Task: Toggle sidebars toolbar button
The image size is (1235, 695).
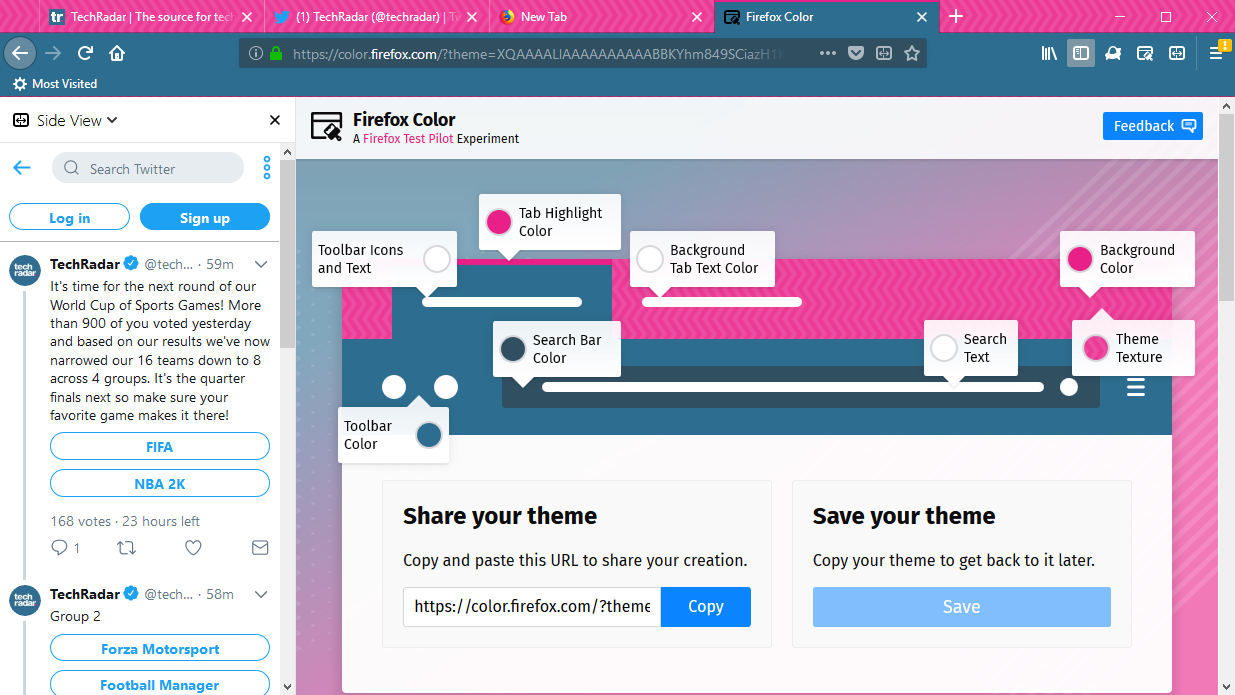Action: 1080,53
